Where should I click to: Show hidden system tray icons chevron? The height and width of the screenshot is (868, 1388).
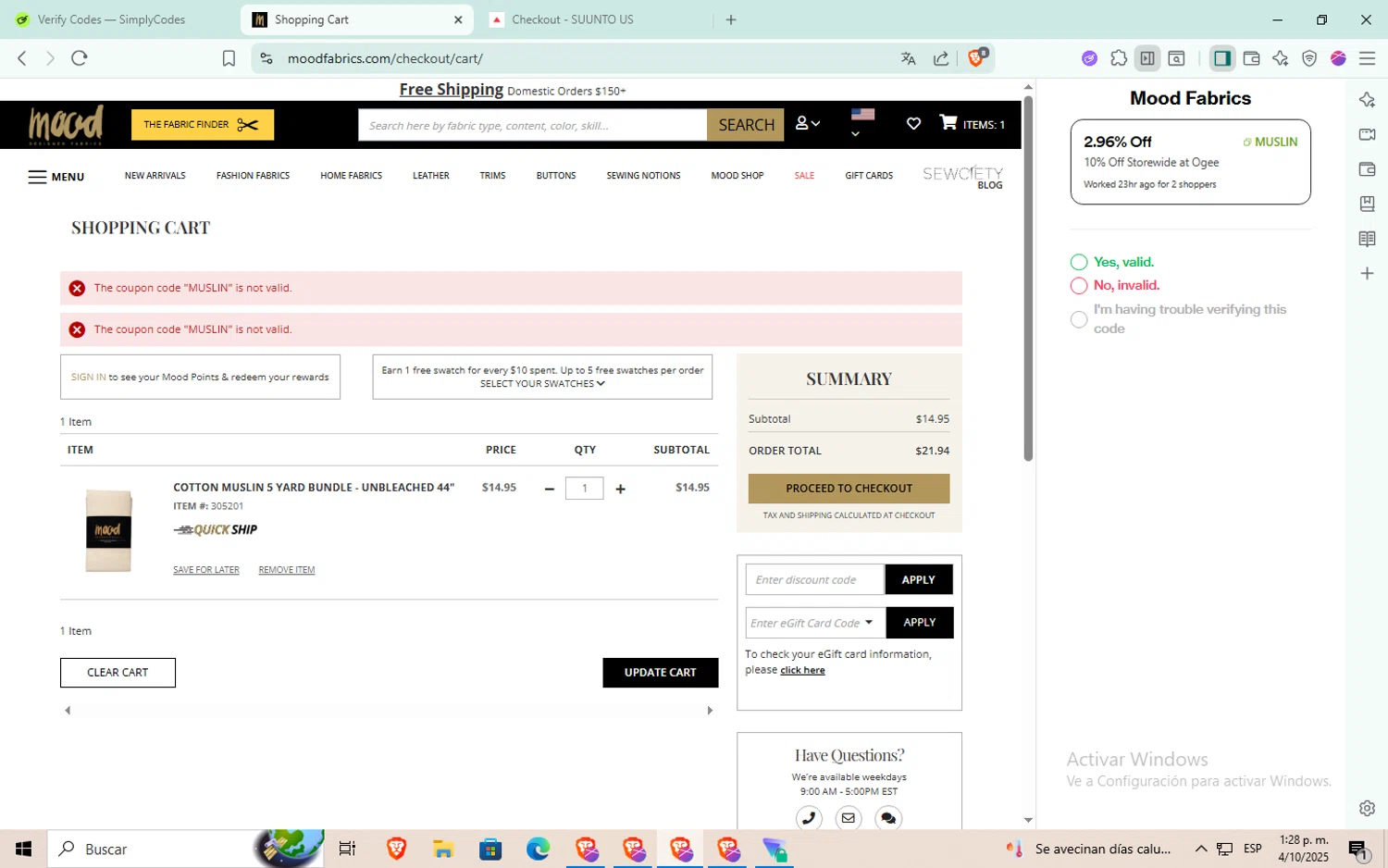click(1201, 849)
